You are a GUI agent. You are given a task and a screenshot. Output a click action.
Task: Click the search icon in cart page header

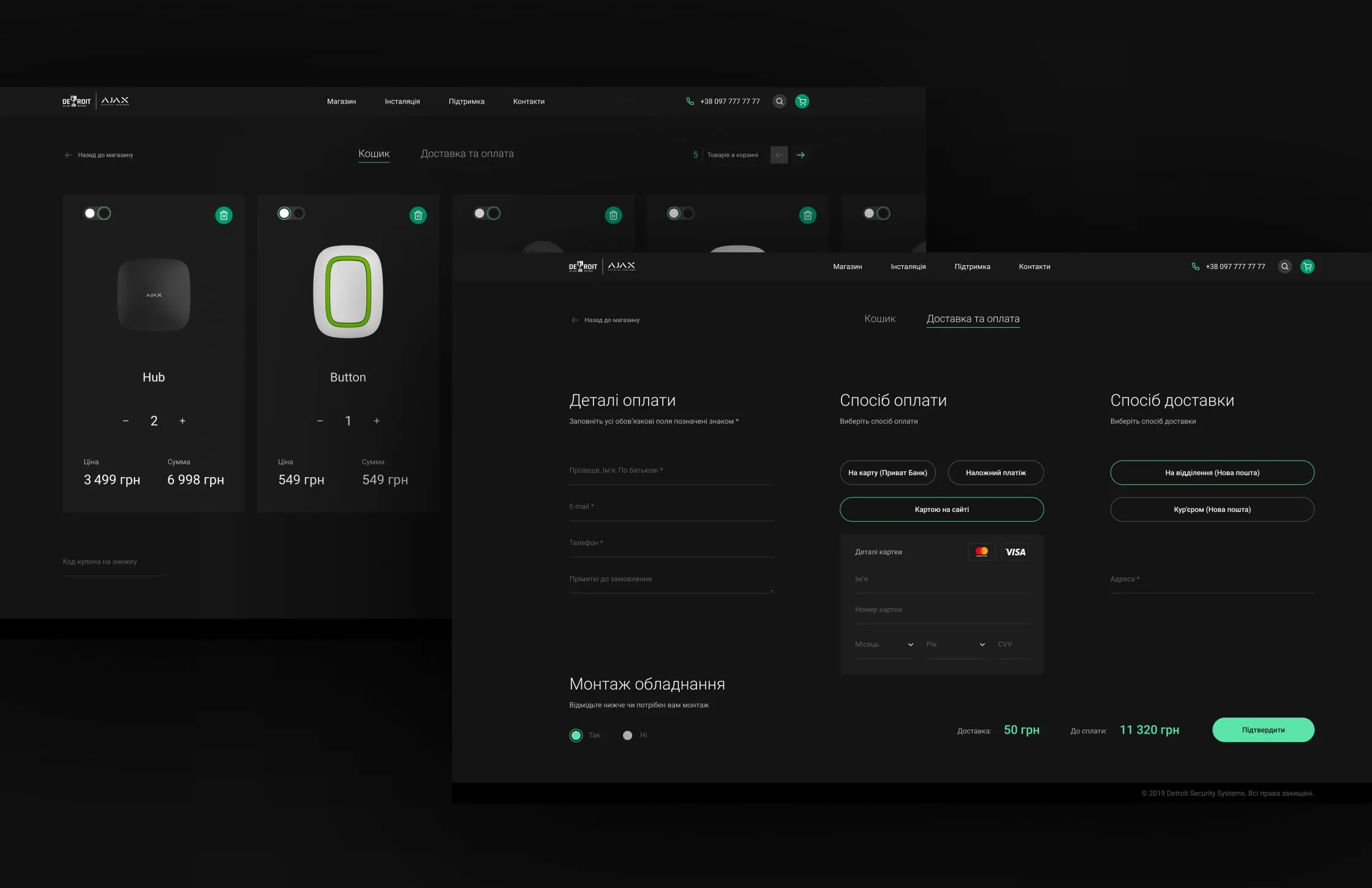click(x=779, y=102)
